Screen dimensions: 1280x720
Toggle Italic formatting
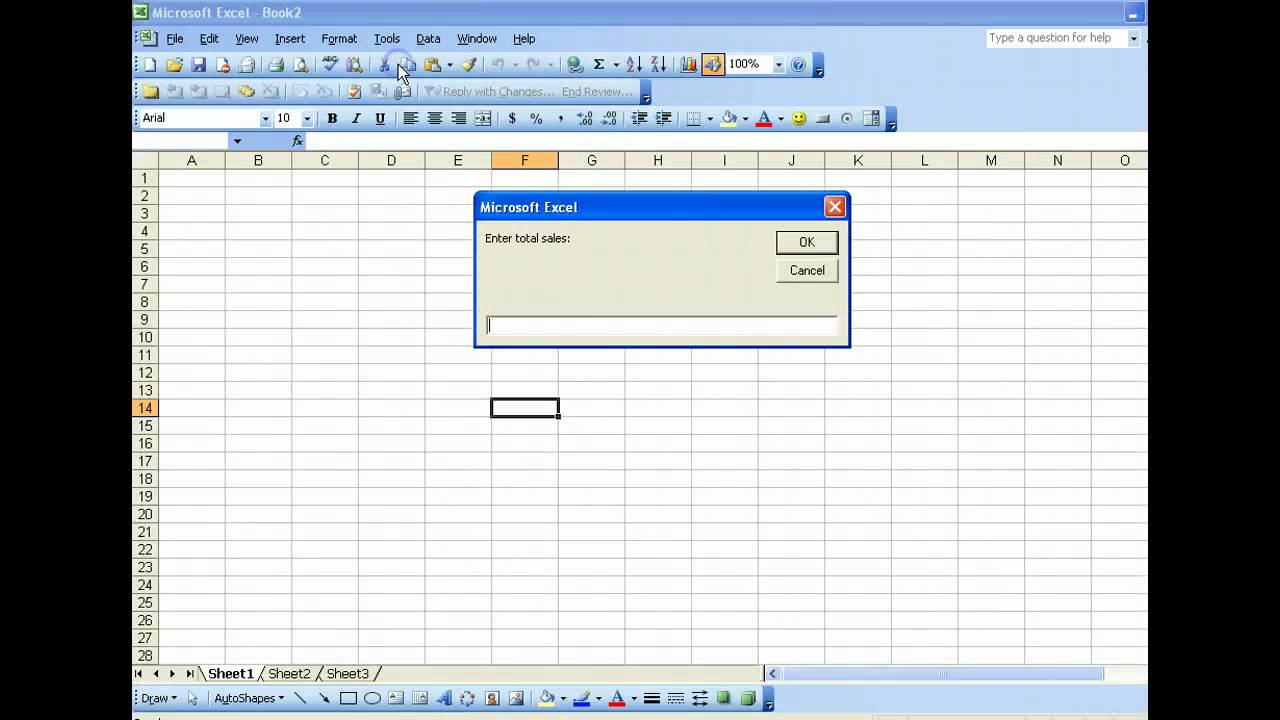(356, 118)
